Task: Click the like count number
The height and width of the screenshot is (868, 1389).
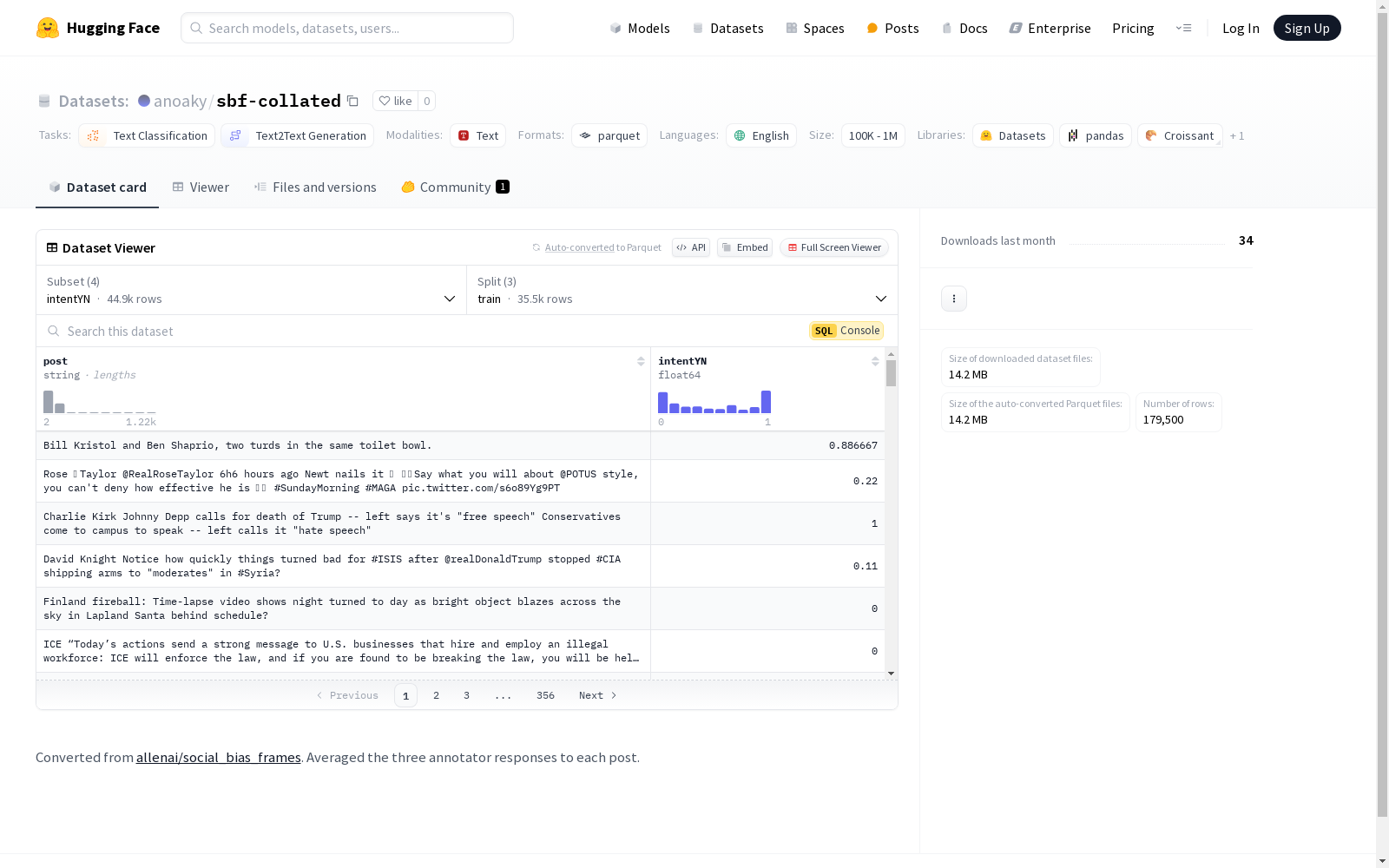Action: (426, 101)
